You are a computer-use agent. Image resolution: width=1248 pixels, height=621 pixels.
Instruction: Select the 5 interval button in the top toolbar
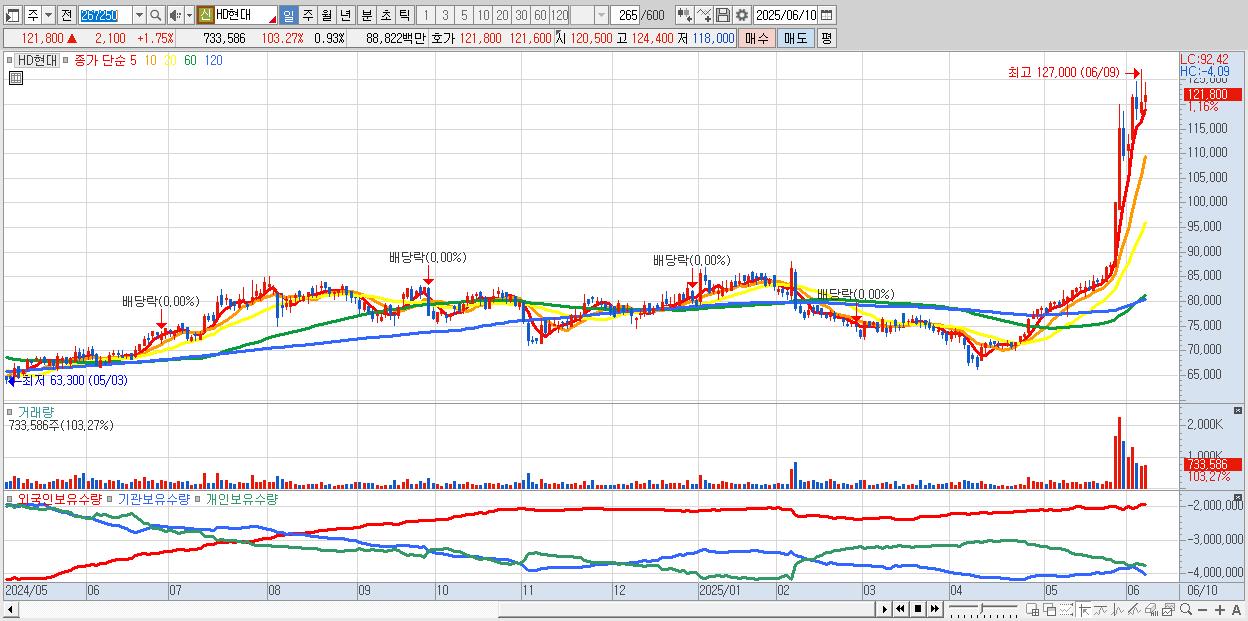click(464, 15)
